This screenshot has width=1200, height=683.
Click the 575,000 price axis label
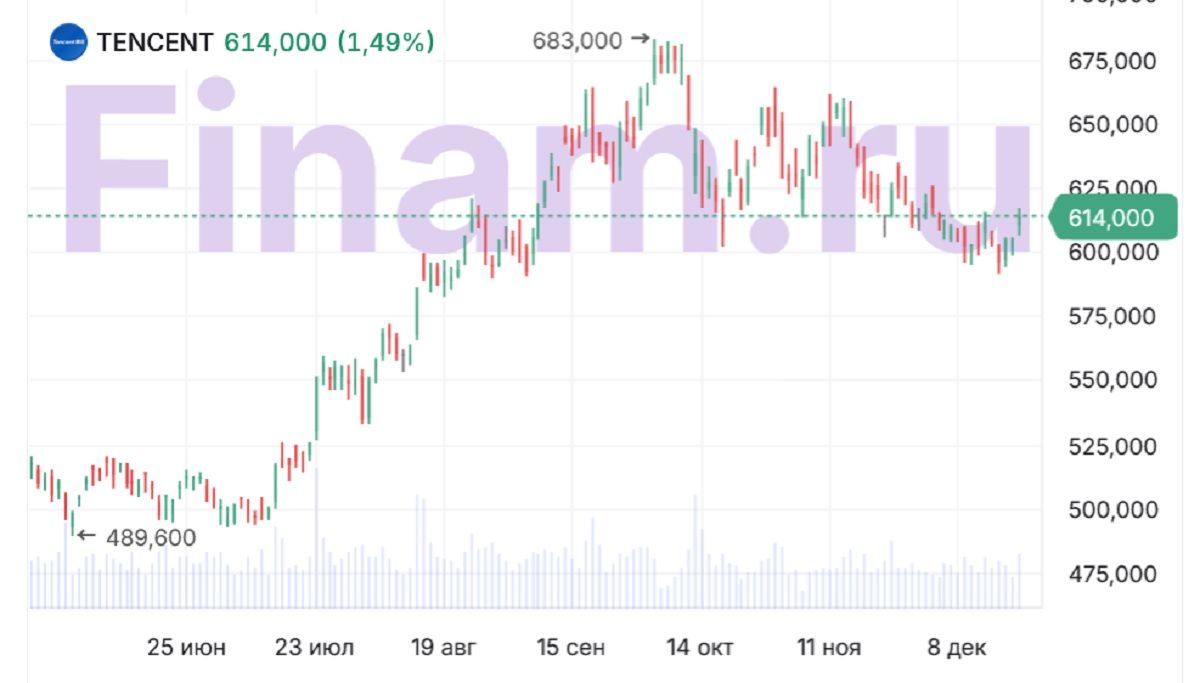pyautogui.click(x=1113, y=317)
